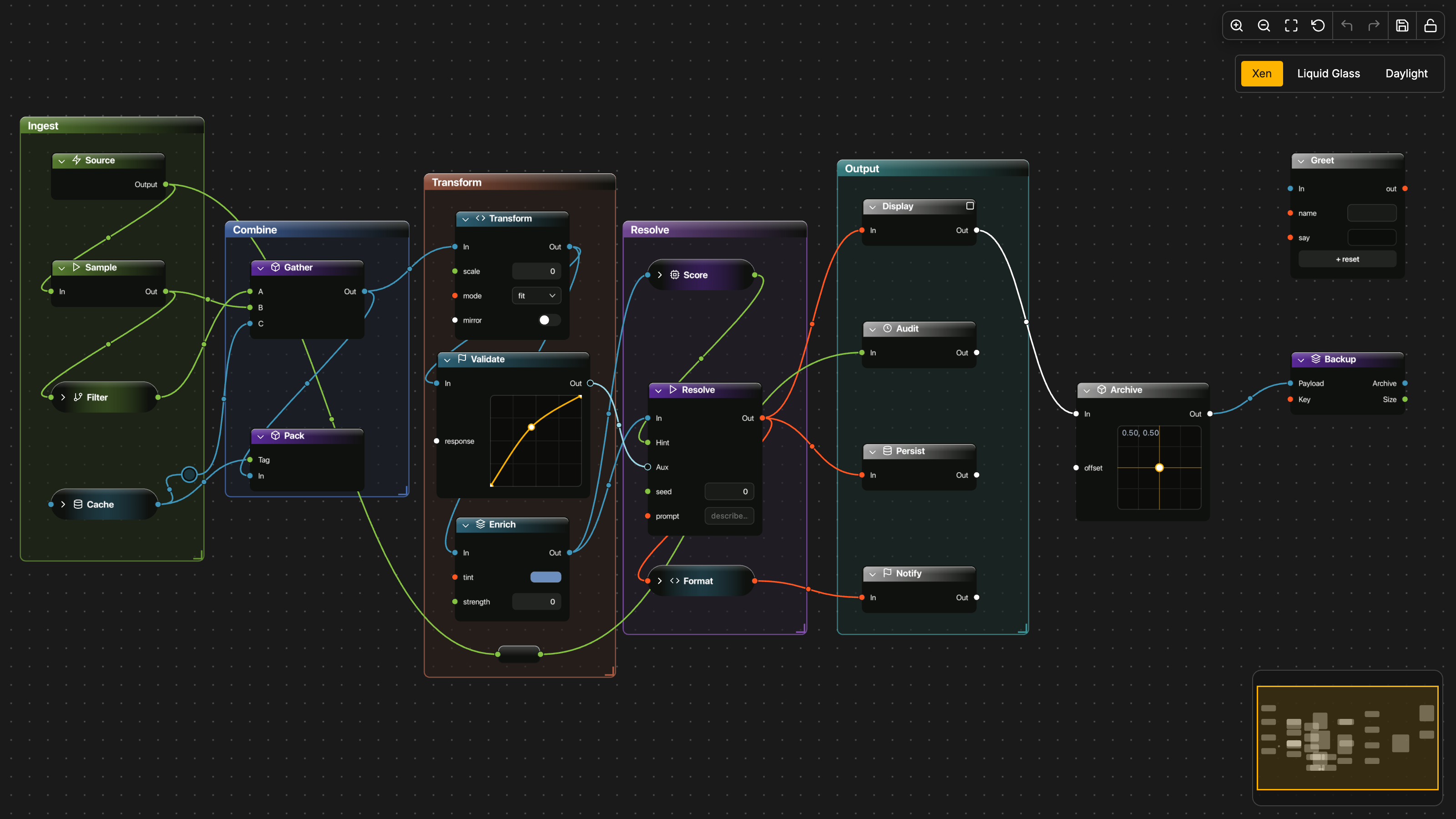
Task: Click the say input field in Greet
Action: pos(1372,238)
